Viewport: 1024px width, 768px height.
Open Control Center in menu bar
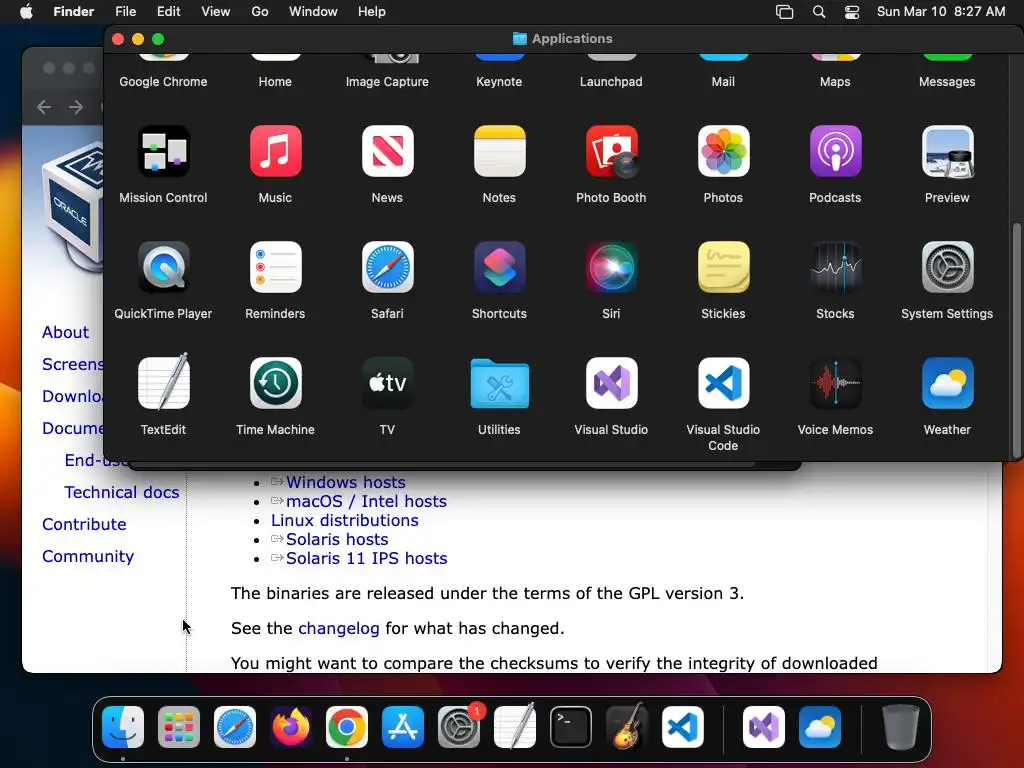point(852,12)
